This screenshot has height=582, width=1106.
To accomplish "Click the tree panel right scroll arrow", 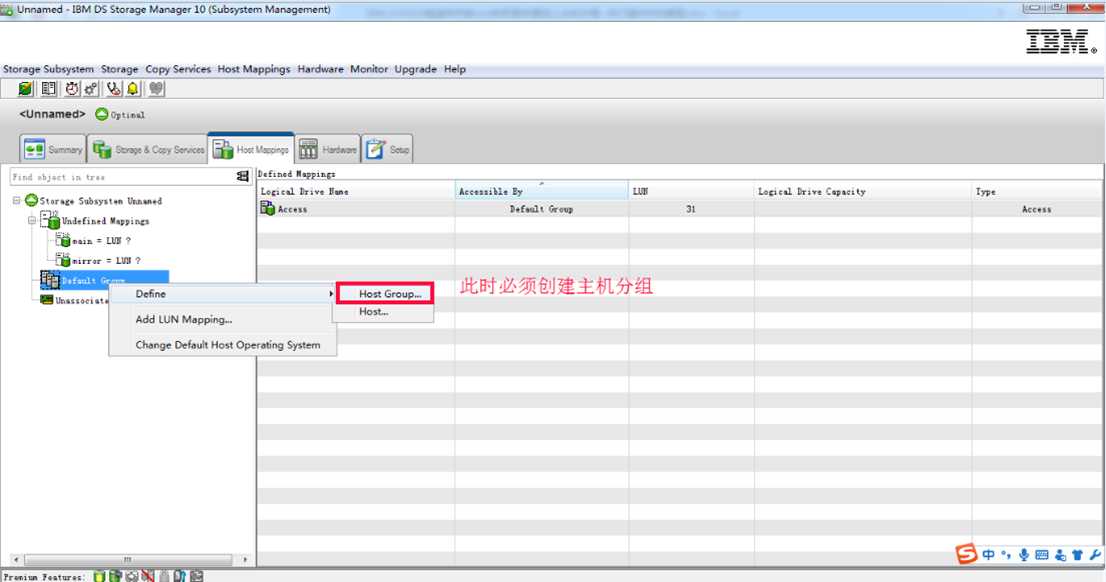I will point(245,559).
